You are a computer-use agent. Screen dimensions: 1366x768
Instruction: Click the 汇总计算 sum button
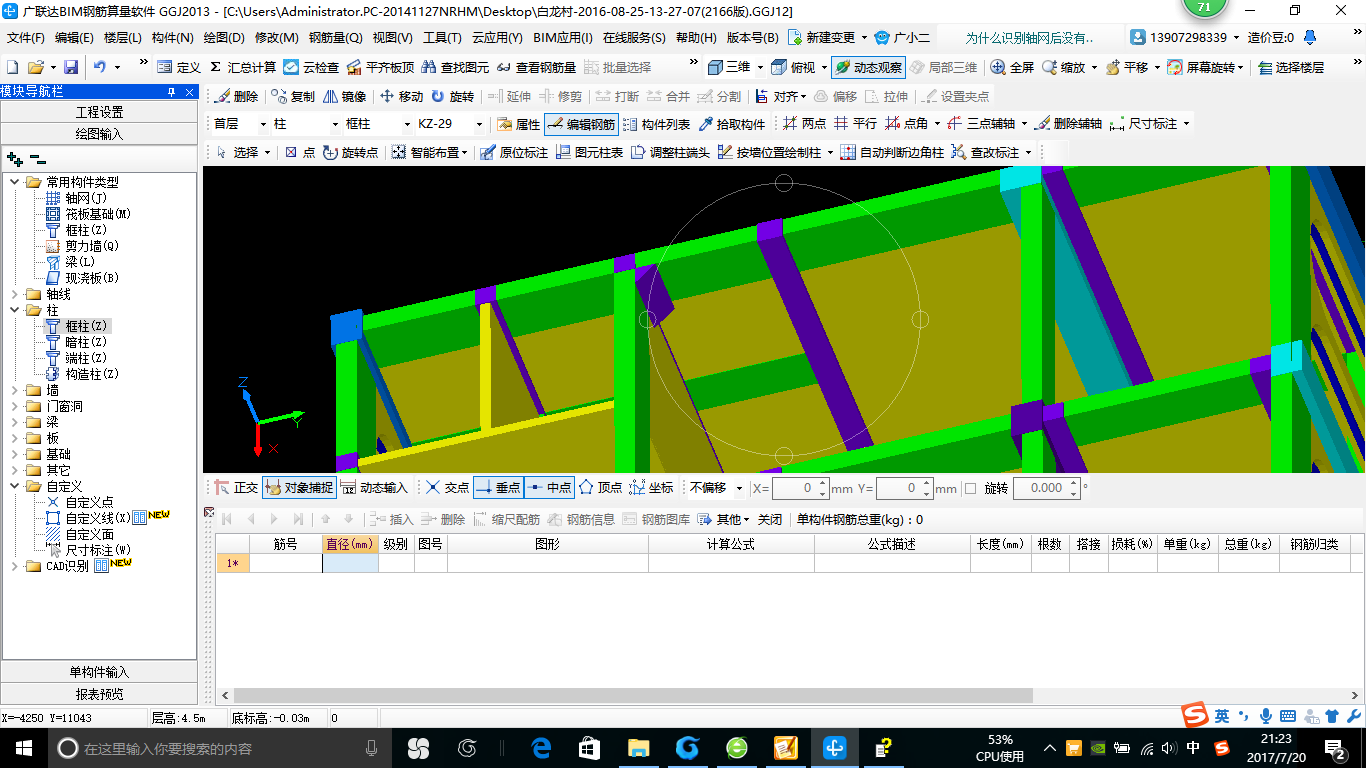(x=243, y=67)
